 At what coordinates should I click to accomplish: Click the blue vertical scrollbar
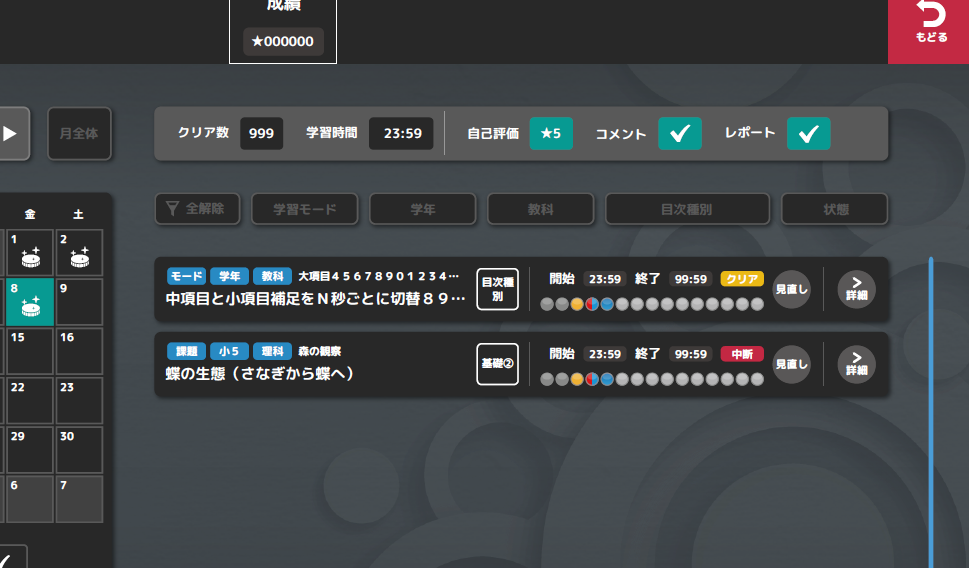(x=931, y=412)
